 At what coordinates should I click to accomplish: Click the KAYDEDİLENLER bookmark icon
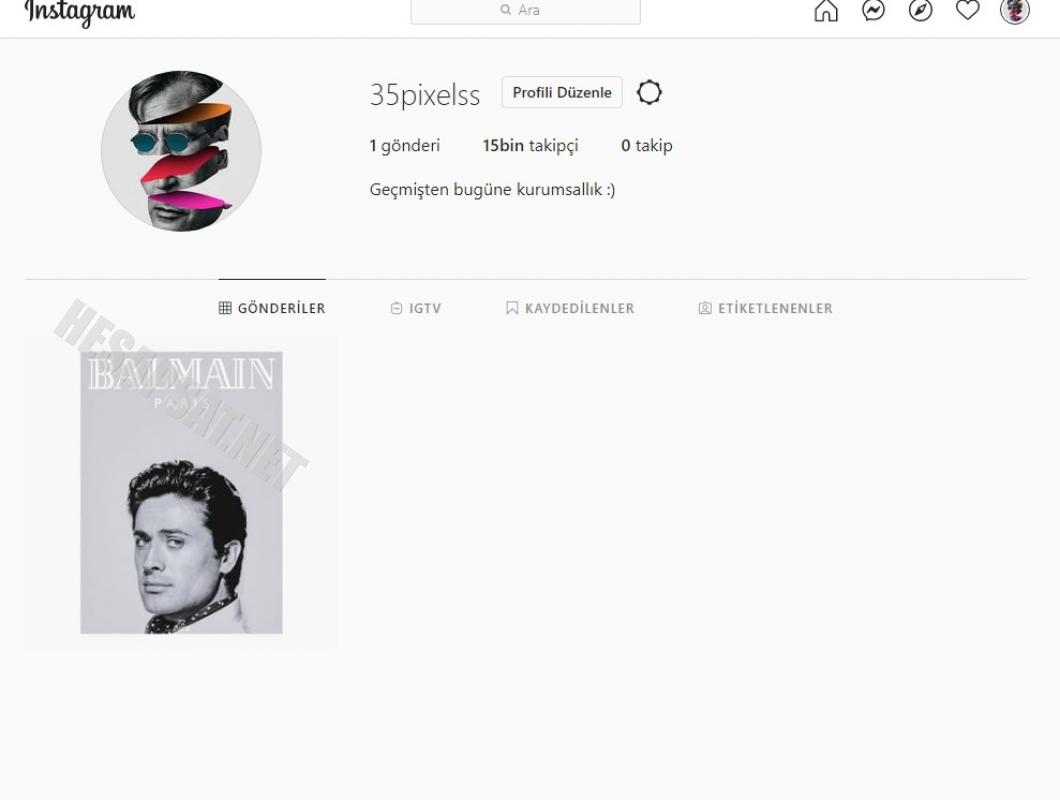pyautogui.click(x=512, y=308)
